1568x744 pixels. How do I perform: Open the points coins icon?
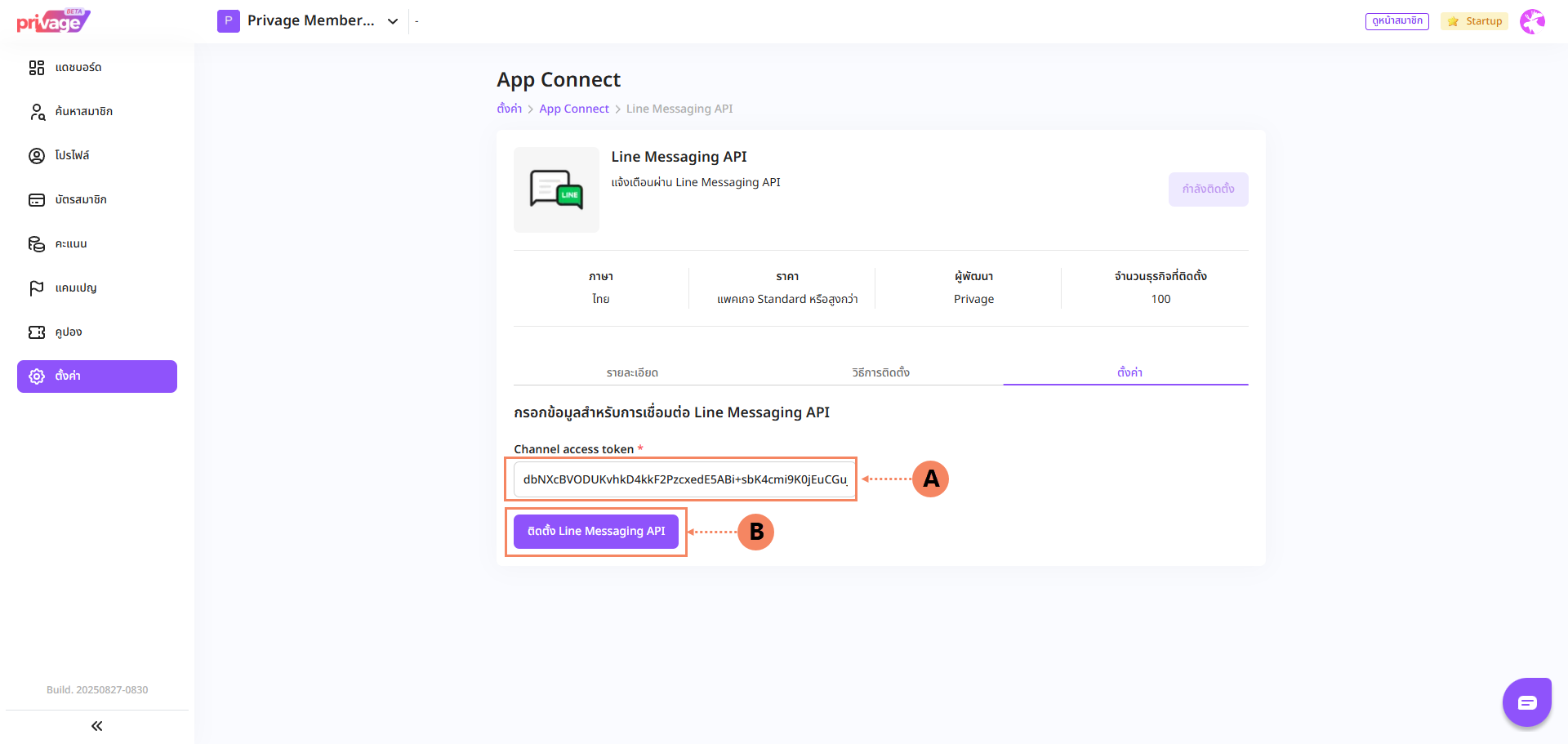pos(37,244)
